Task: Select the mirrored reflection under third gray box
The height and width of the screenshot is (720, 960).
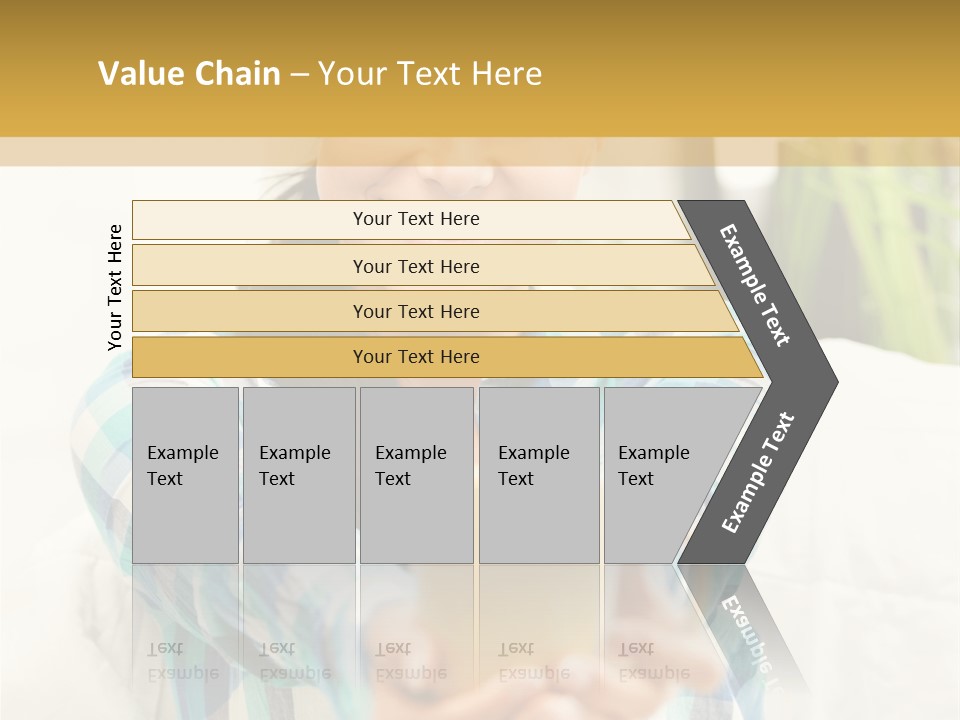Action: tap(410, 661)
